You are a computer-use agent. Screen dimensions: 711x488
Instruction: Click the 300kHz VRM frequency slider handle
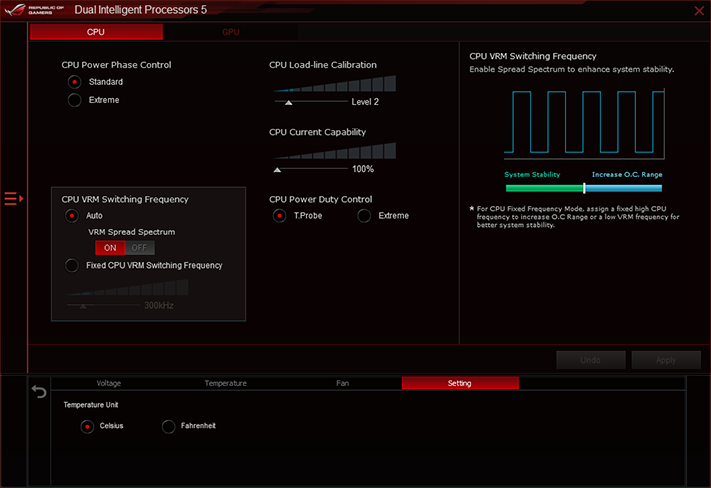tap(83, 306)
